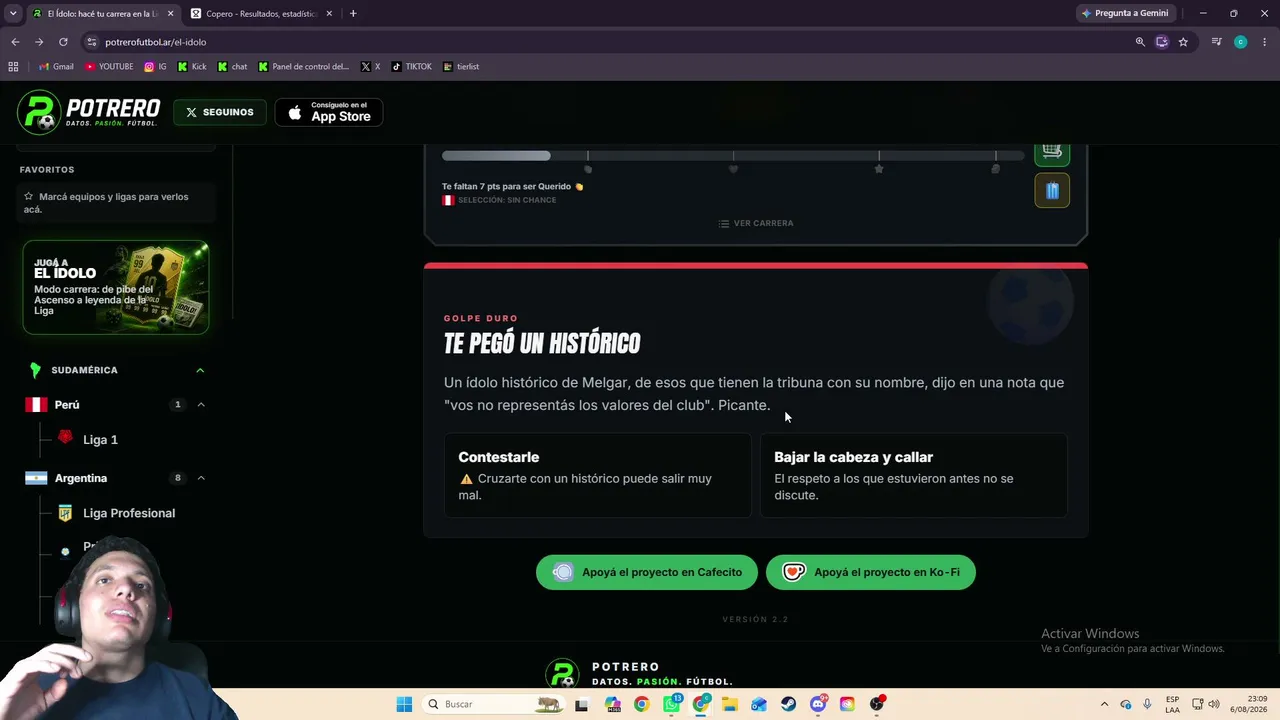Image resolution: width=1280 pixels, height=720 pixels.
Task: Click the address bar URL
Action: tap(156, 42)
